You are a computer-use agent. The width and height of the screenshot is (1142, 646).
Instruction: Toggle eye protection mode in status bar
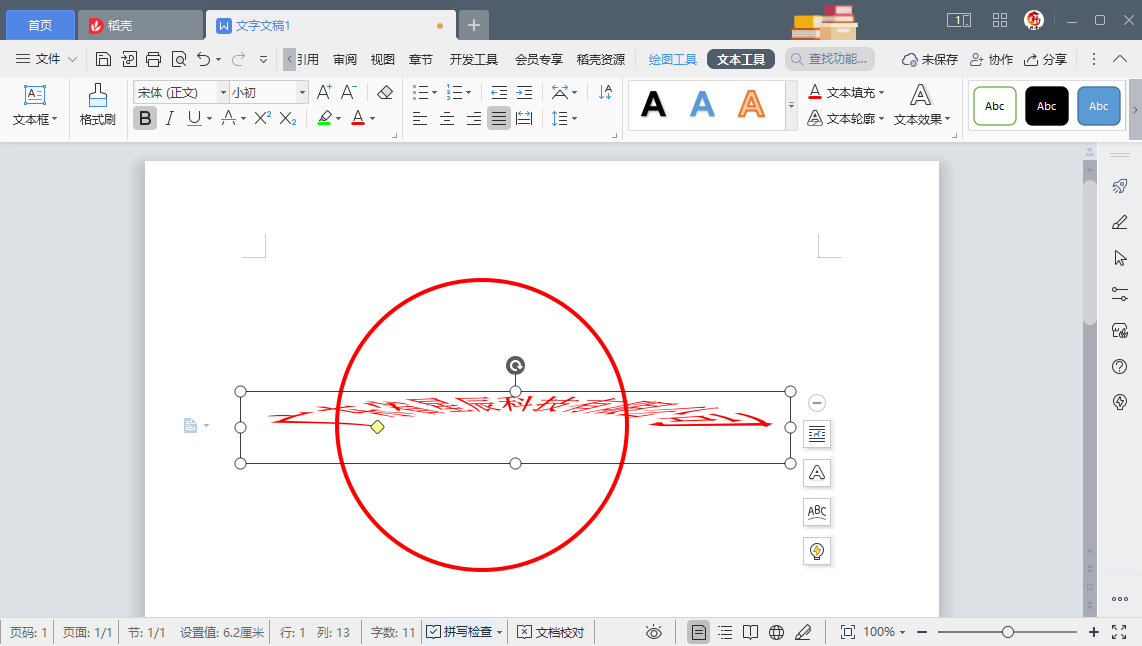(654, 632)
